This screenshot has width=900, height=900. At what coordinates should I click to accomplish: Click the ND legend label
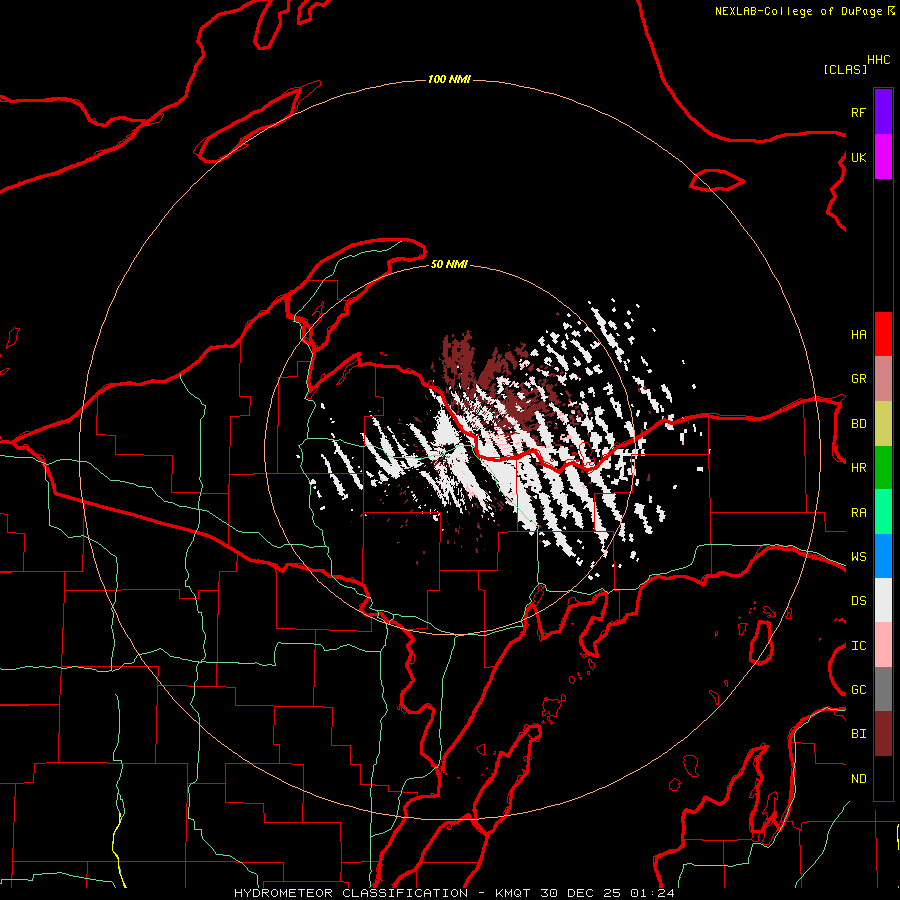[x=858, y=778]
